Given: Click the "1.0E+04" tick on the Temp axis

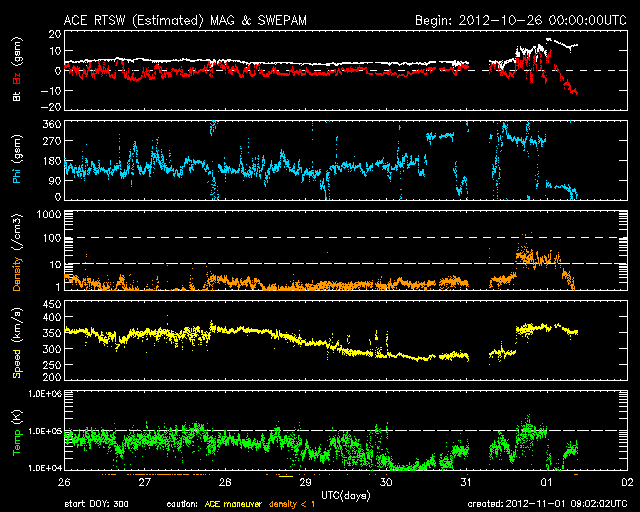Looking at the screenshot, I should [45, 468].
